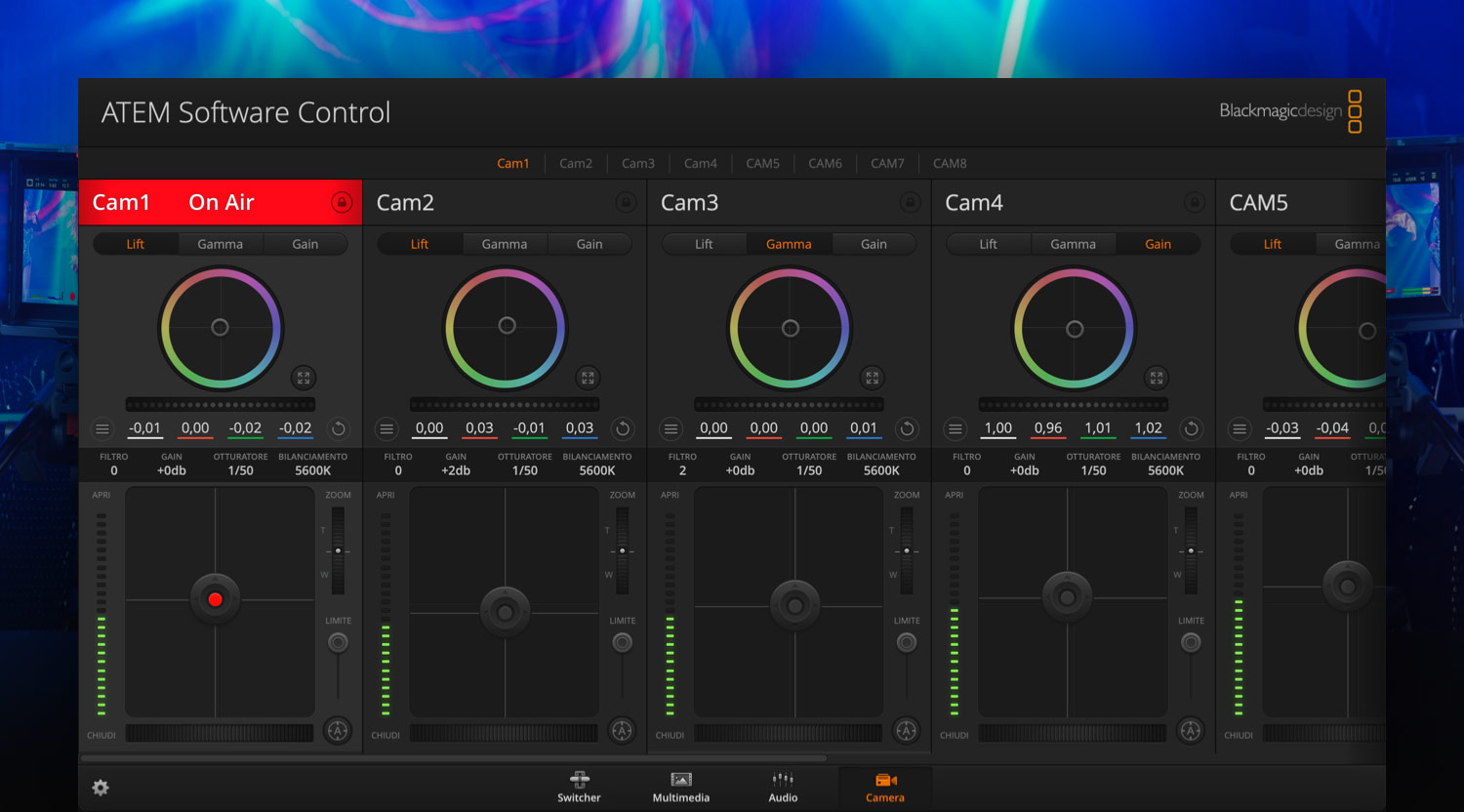Reset Cam4 color corrector values

[x=1191, y=428]
